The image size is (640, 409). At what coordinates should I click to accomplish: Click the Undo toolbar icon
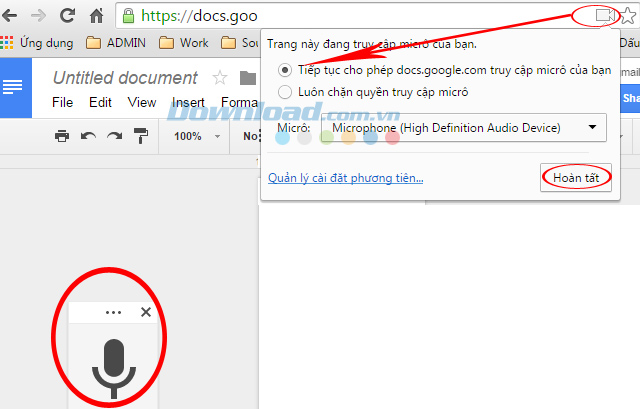(88, 136)
